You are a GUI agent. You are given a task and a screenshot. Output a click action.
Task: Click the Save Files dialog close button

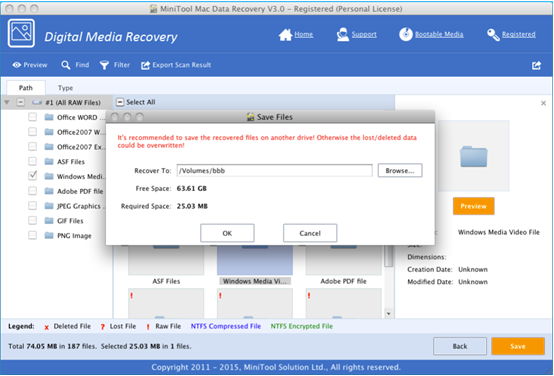tap(114, 117)
